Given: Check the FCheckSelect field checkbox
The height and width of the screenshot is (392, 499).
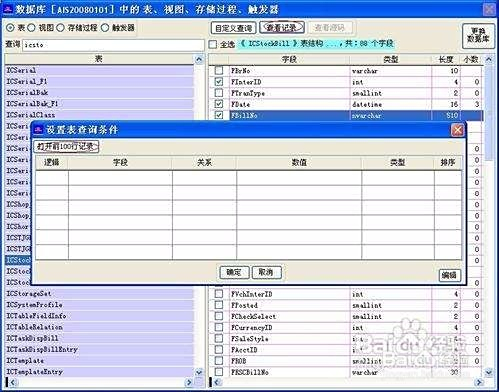Looking at the screenshot, I should point(219,316).
